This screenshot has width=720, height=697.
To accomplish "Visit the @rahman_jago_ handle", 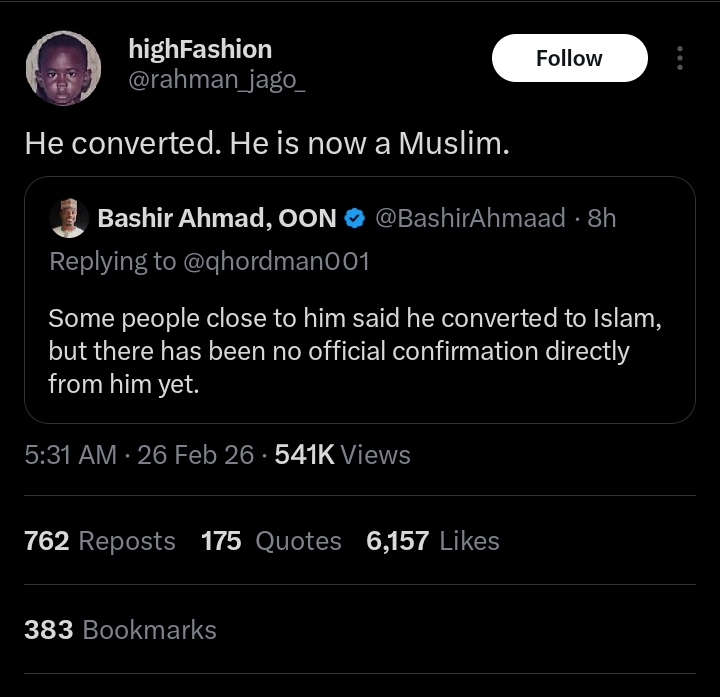I will click(217, 80).
